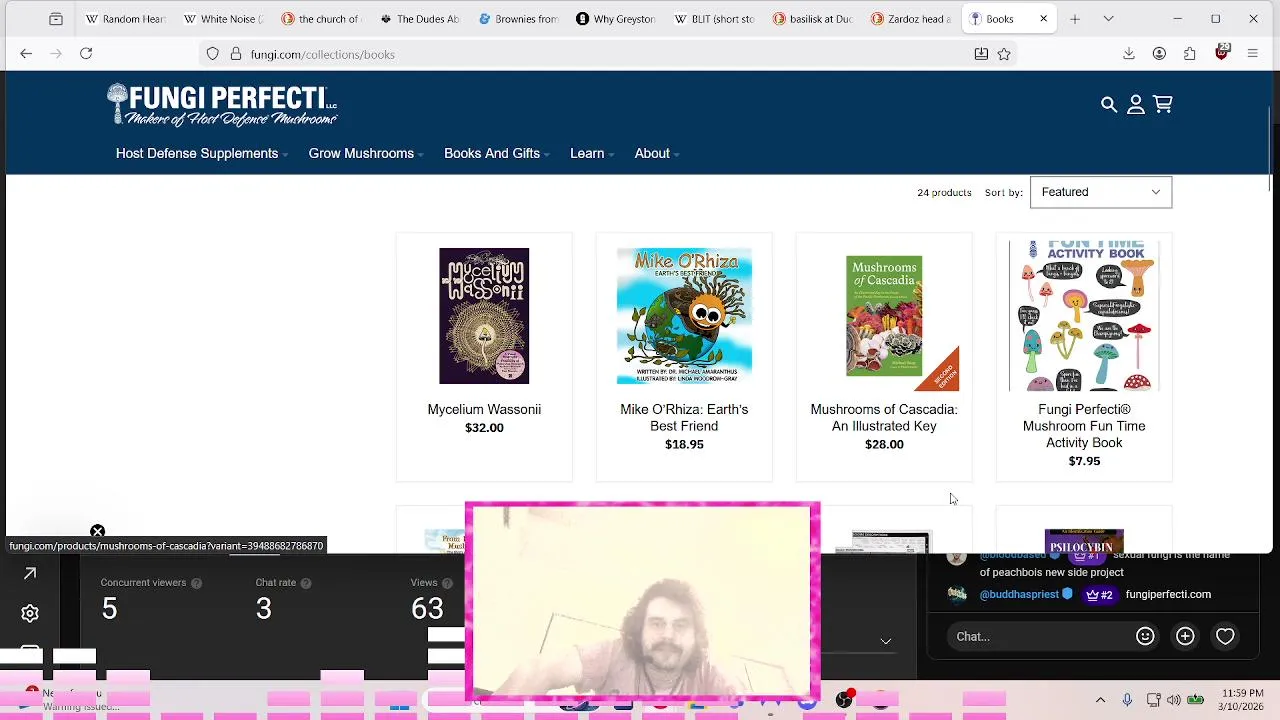
Task: Switch to the BLIT (short sto tab
Action: tap(712, 19)
